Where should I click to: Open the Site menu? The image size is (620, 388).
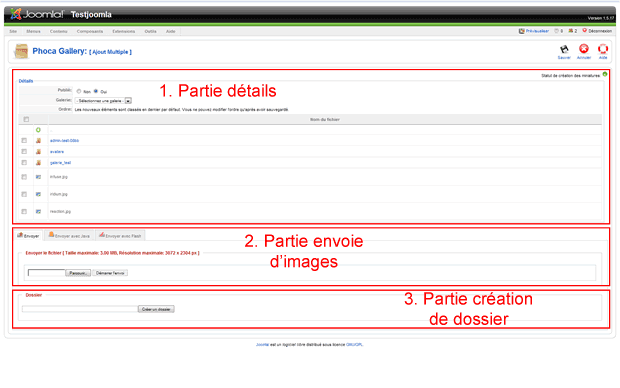[13, 31]
